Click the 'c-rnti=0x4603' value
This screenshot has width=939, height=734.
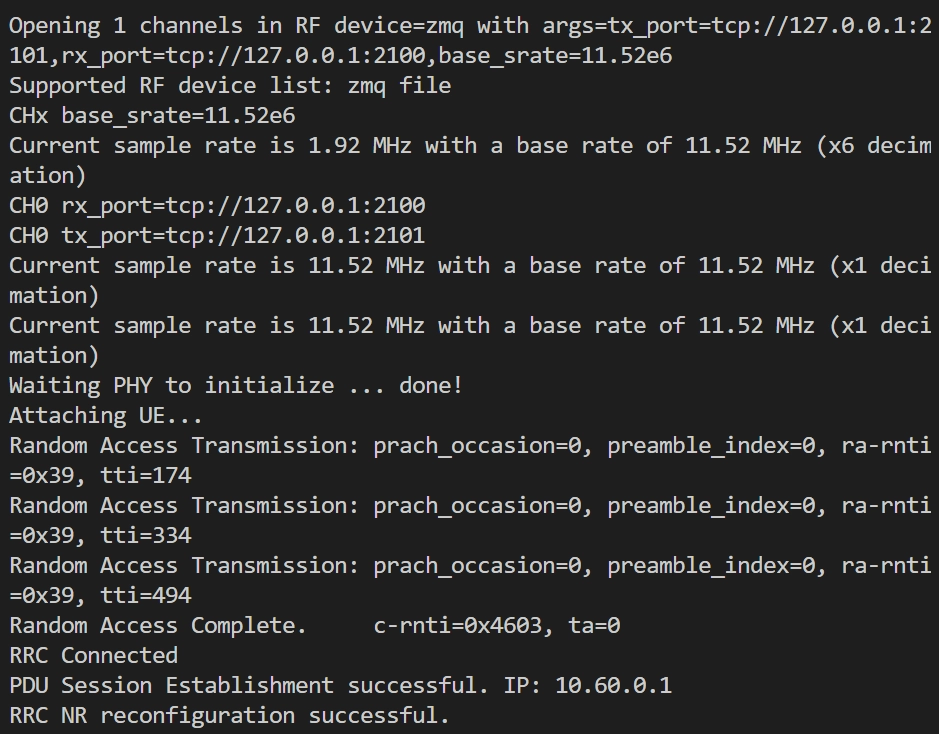[x=458, y=625]
